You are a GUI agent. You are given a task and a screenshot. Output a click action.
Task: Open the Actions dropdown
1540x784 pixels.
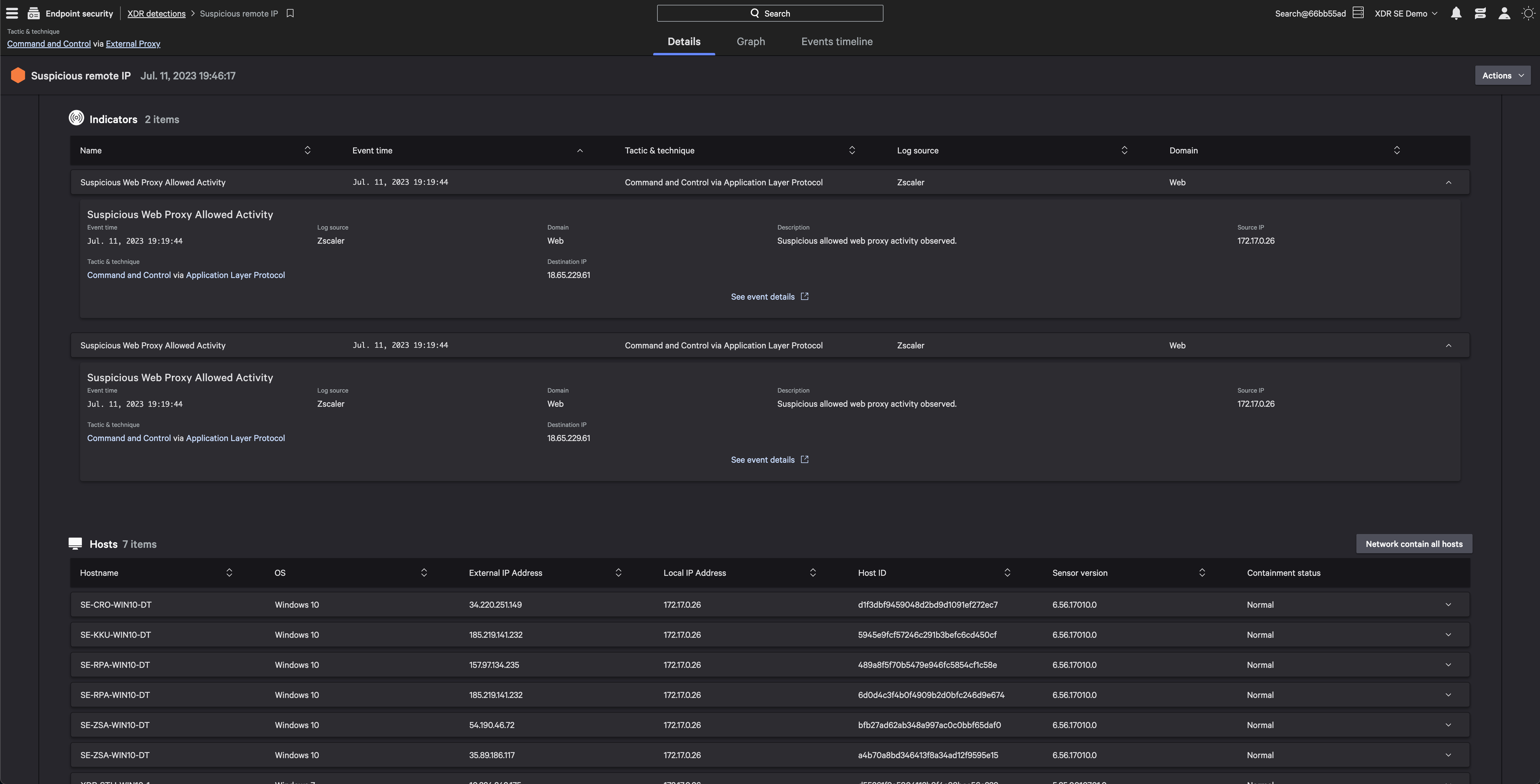pyautogui.click(x=1502, y=75)
